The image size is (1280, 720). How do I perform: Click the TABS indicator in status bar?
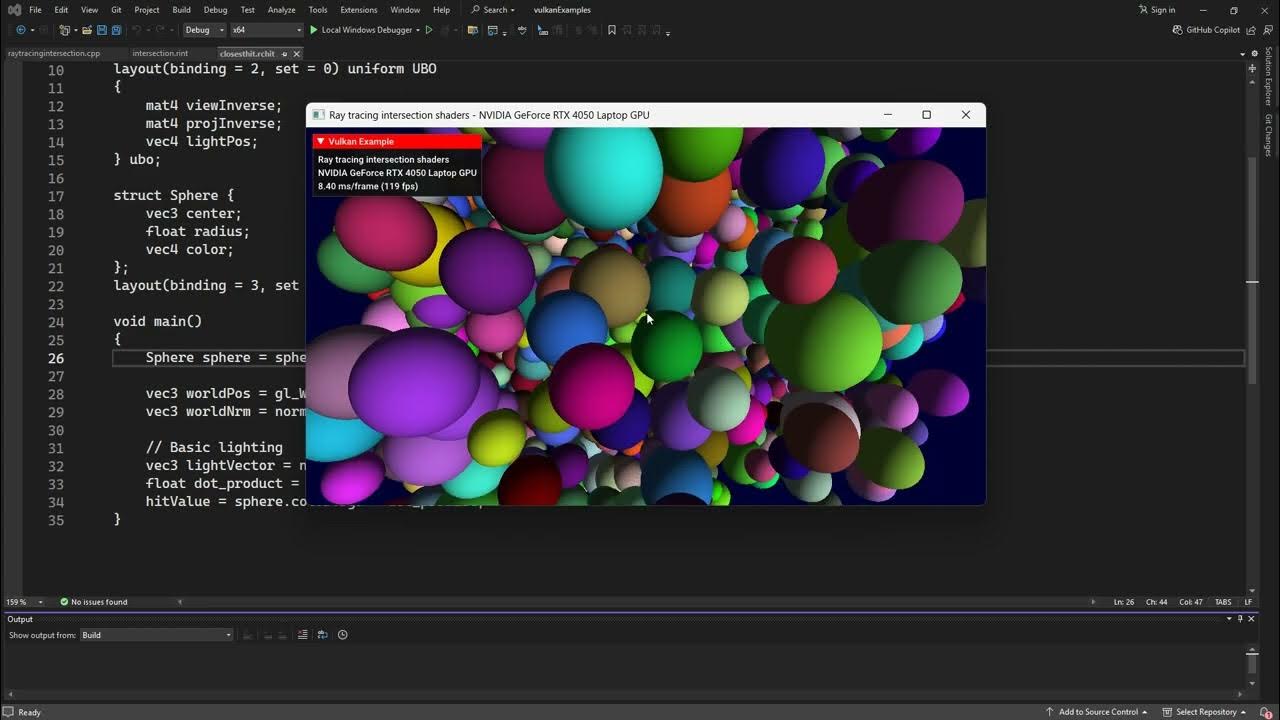coord(1223,602)
